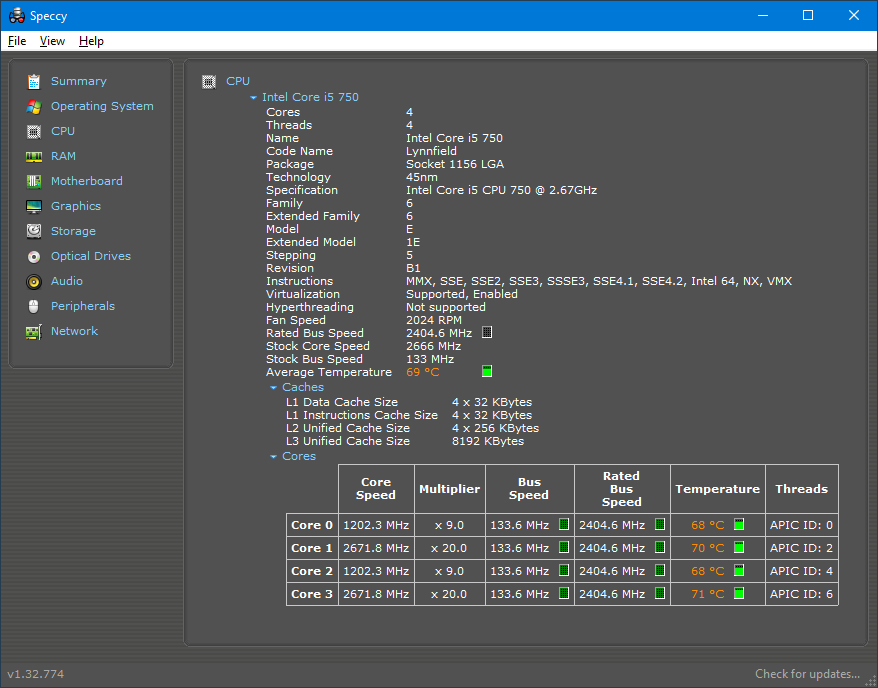Click Core 3 temperature indicator icon
This screenshot has width=878, height=688.
739,593
